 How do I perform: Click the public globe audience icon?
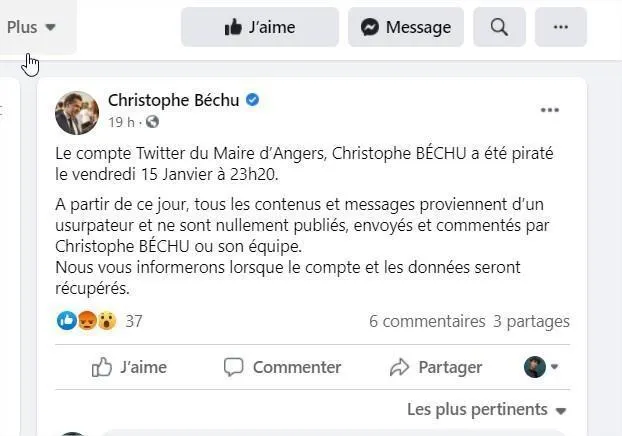152,122
